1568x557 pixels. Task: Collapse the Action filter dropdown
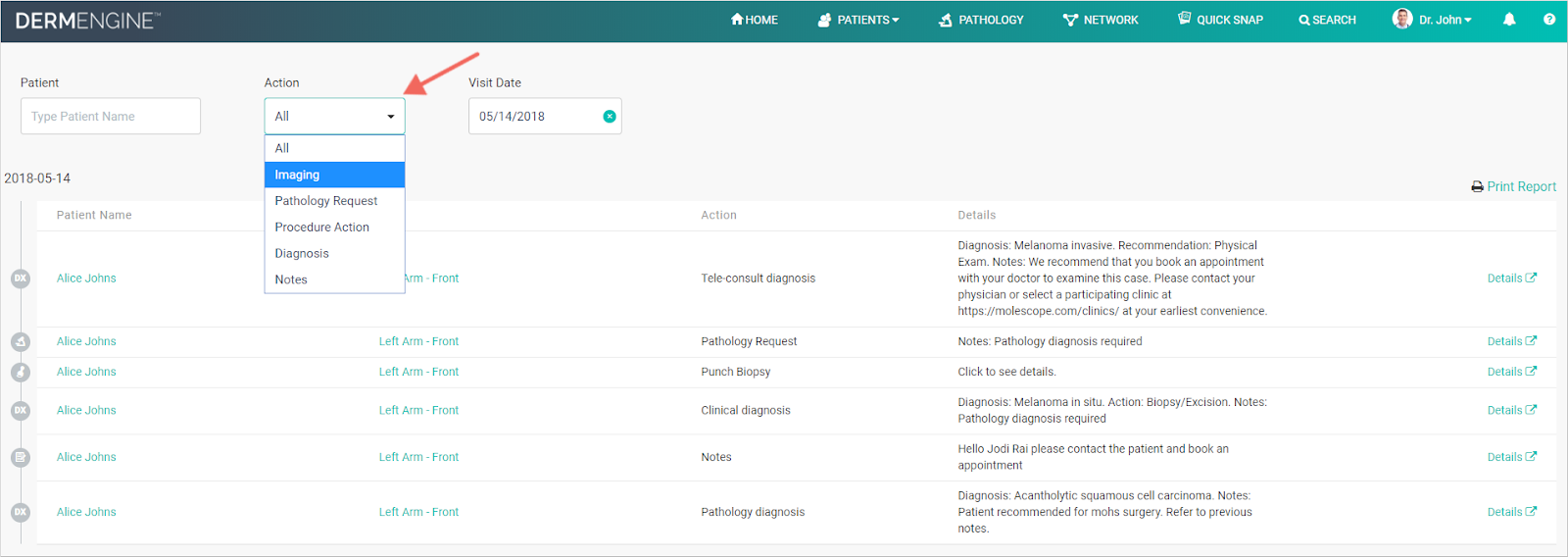[x=334, y=117]
